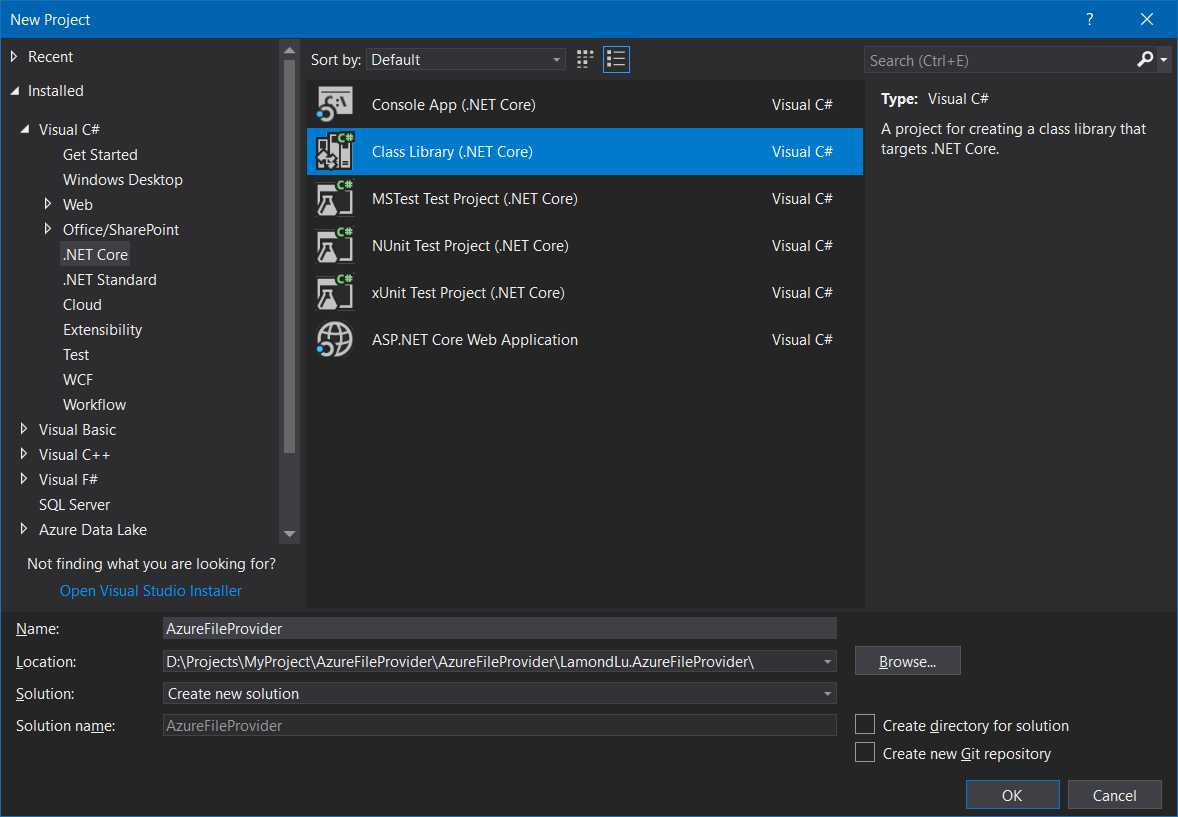Select the Console App (.NET Core) template icon
The height and width of the screenshot is (817, 1178).
pos(334,104)
